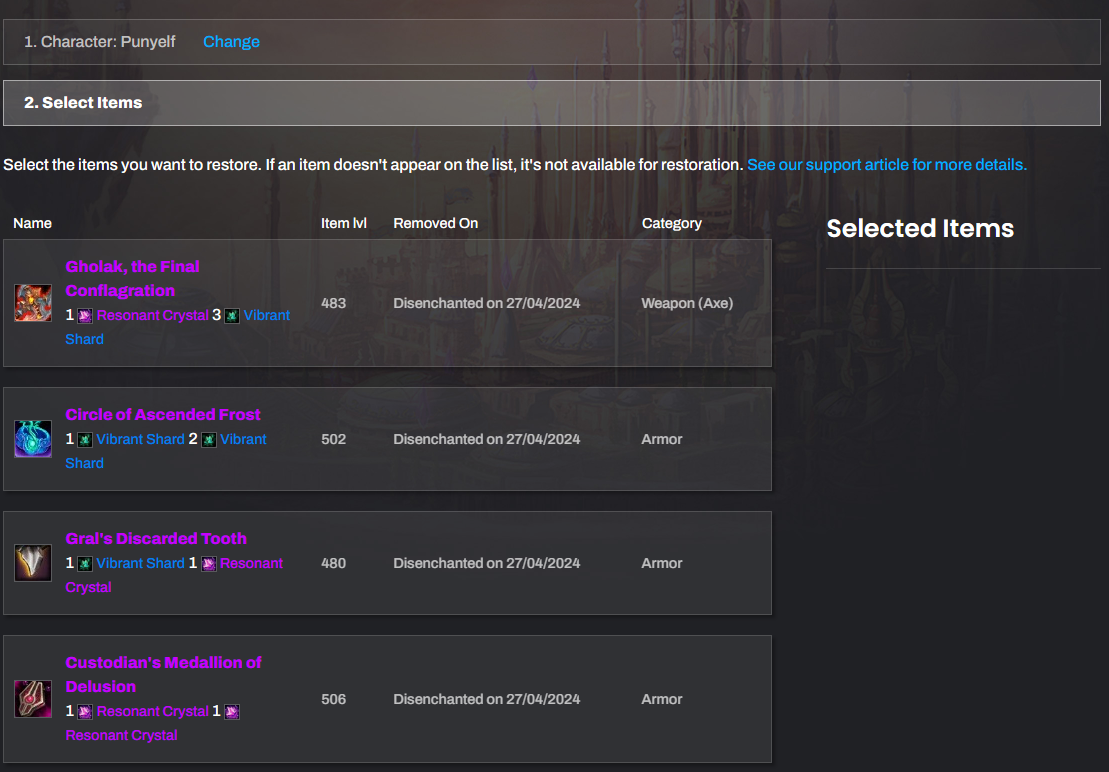Expand the Character: Punyelf step header
Screen dimensions: 1109x772
[100, 42]
